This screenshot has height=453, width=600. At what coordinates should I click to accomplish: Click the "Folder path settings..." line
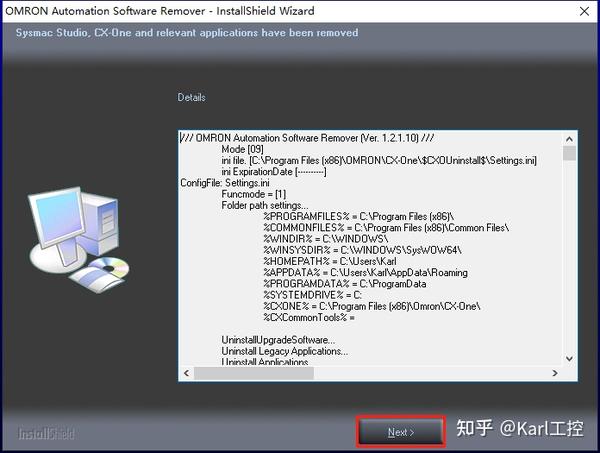[265, 205]
